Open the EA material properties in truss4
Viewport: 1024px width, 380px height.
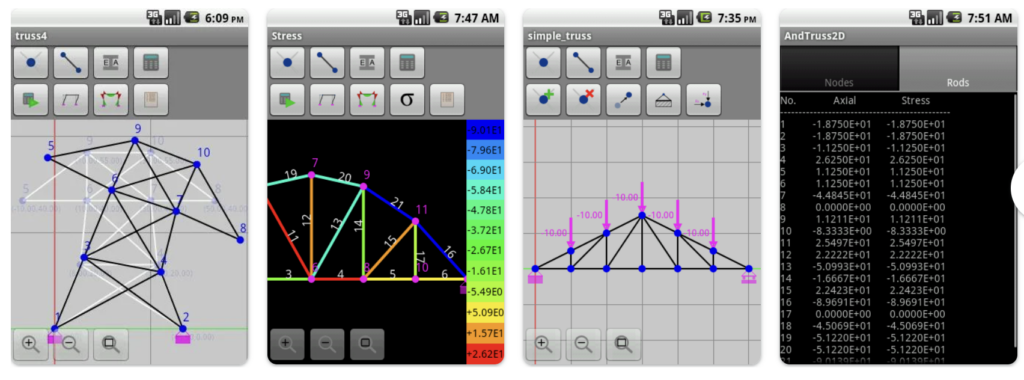pyautogui.click(x=111, y=63)
